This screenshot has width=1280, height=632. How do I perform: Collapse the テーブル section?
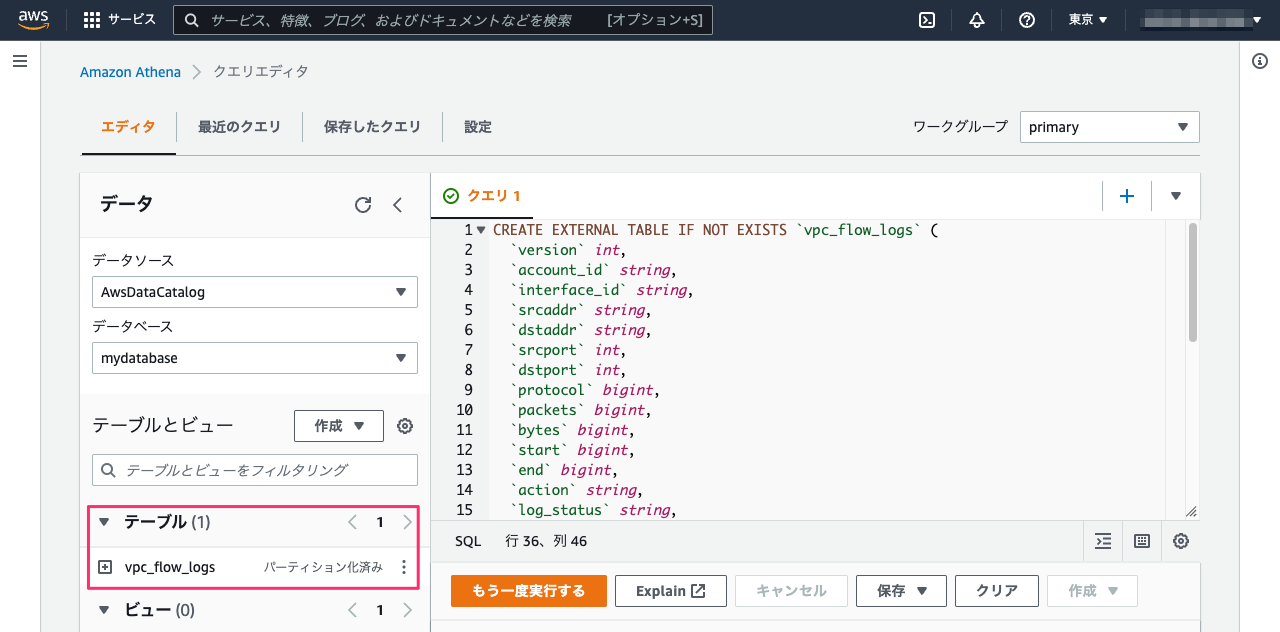pos(104,522)
